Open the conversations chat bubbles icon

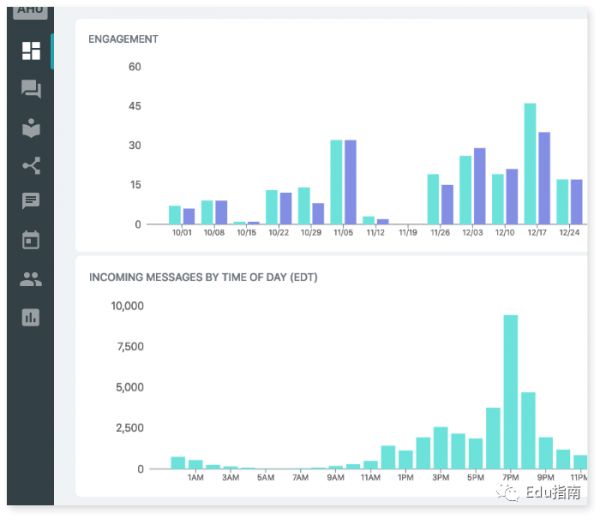point(31,89)
